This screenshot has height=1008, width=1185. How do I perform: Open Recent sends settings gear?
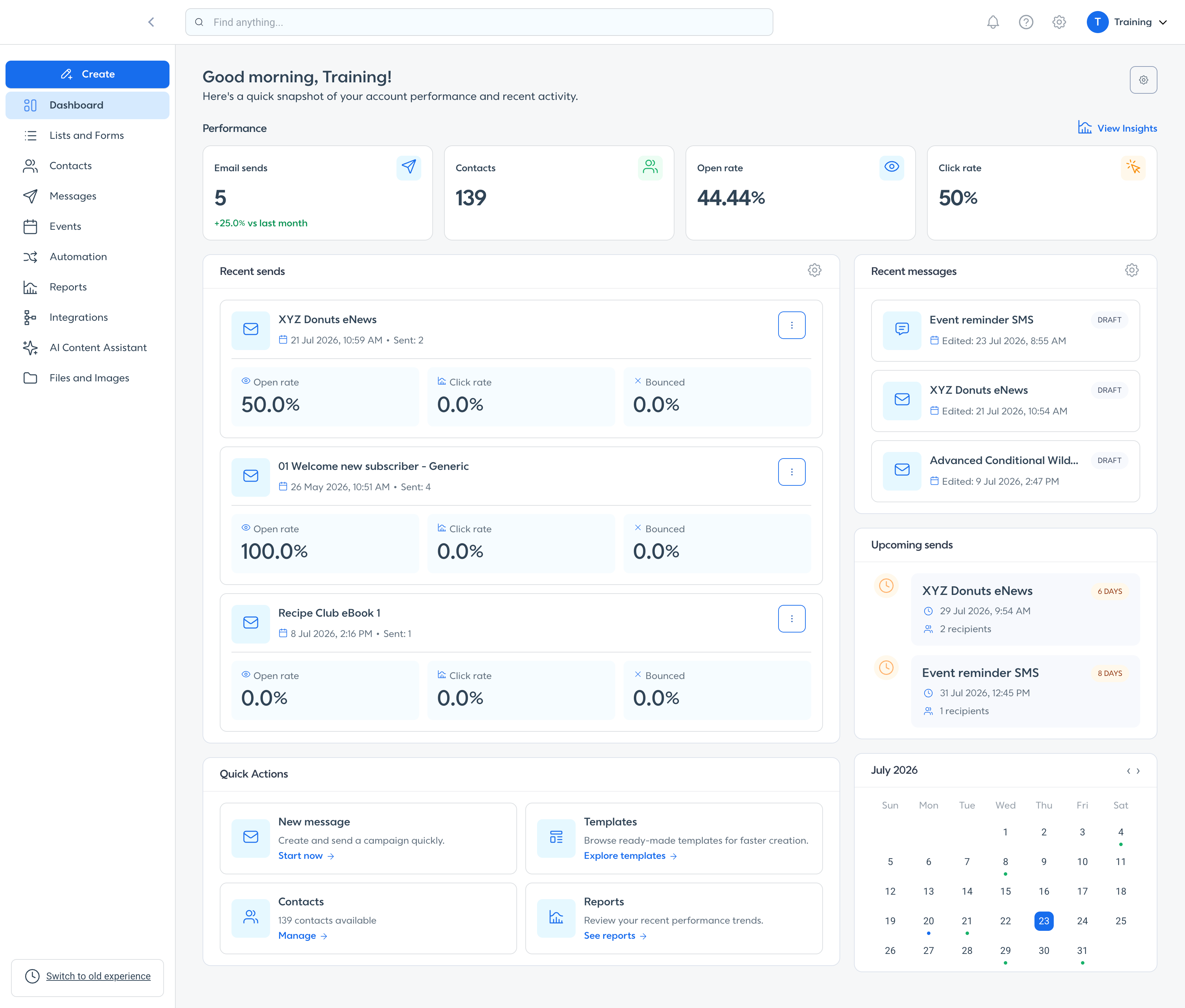click(x=815, y=270)
